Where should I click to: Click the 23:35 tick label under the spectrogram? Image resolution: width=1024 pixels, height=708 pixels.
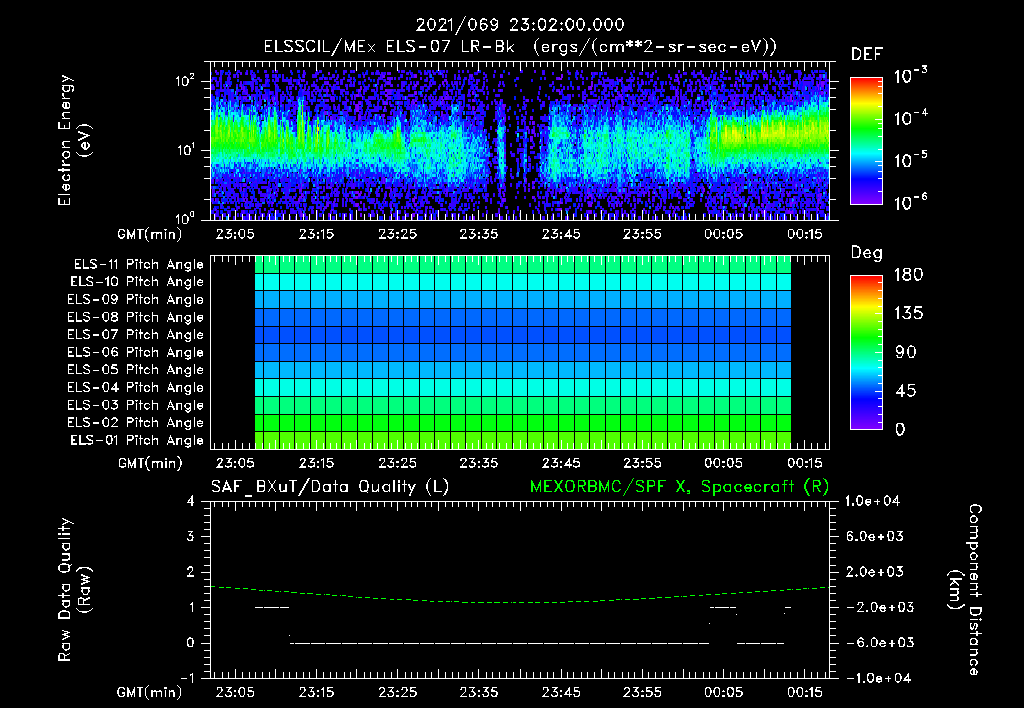pyautogui.click(x=478, y=234)
